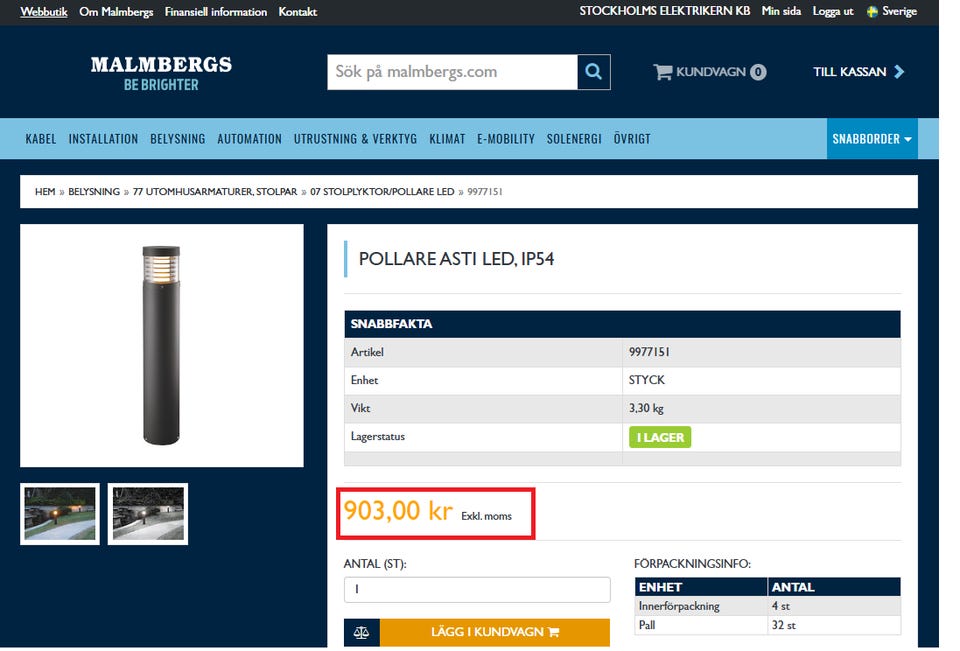The width and height of the screenshot is (960, 651).
Task: Open the Webbutik link
Action: (x=43, y=12)
